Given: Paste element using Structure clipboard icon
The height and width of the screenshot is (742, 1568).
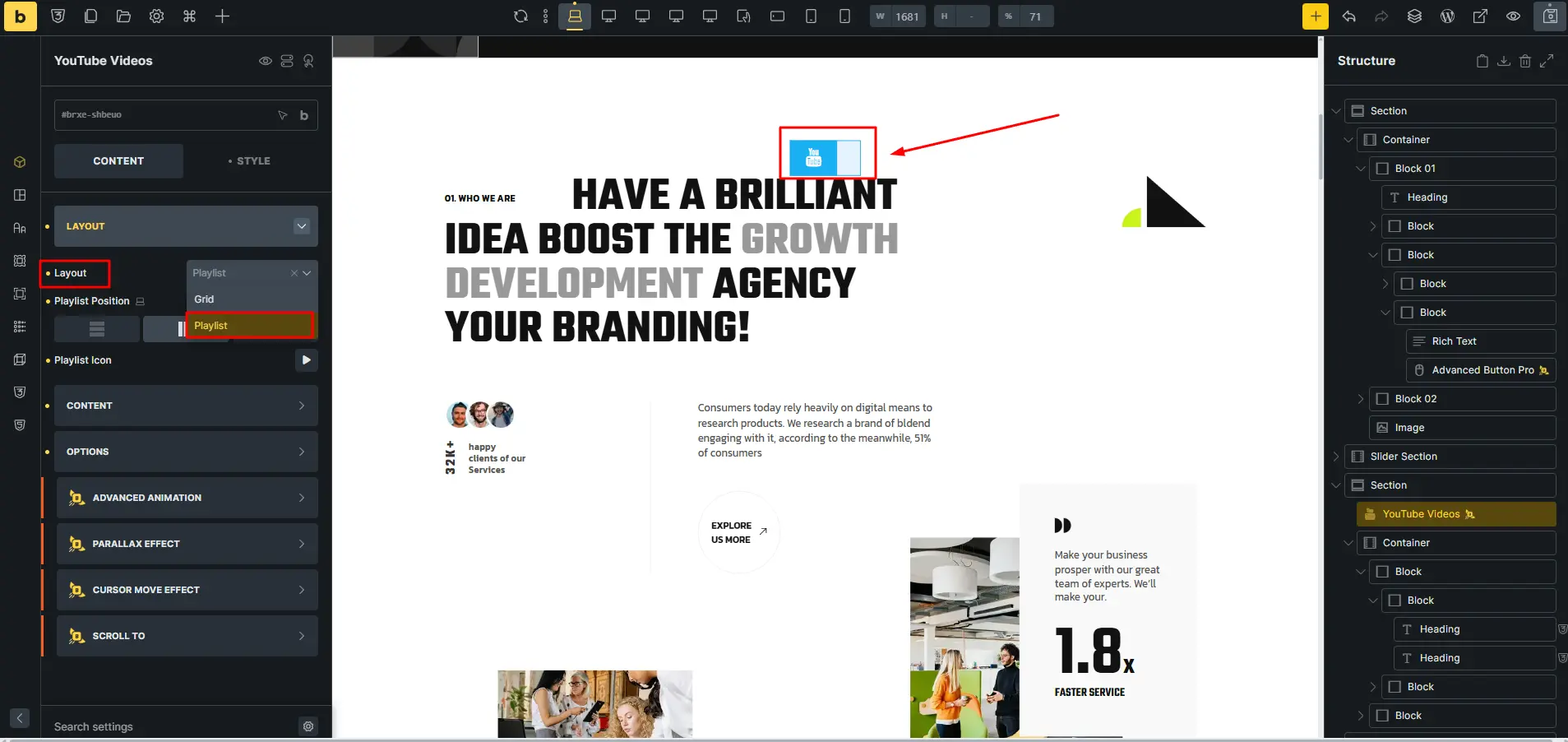Looking at the screenshot, I should coord(1482,61).
